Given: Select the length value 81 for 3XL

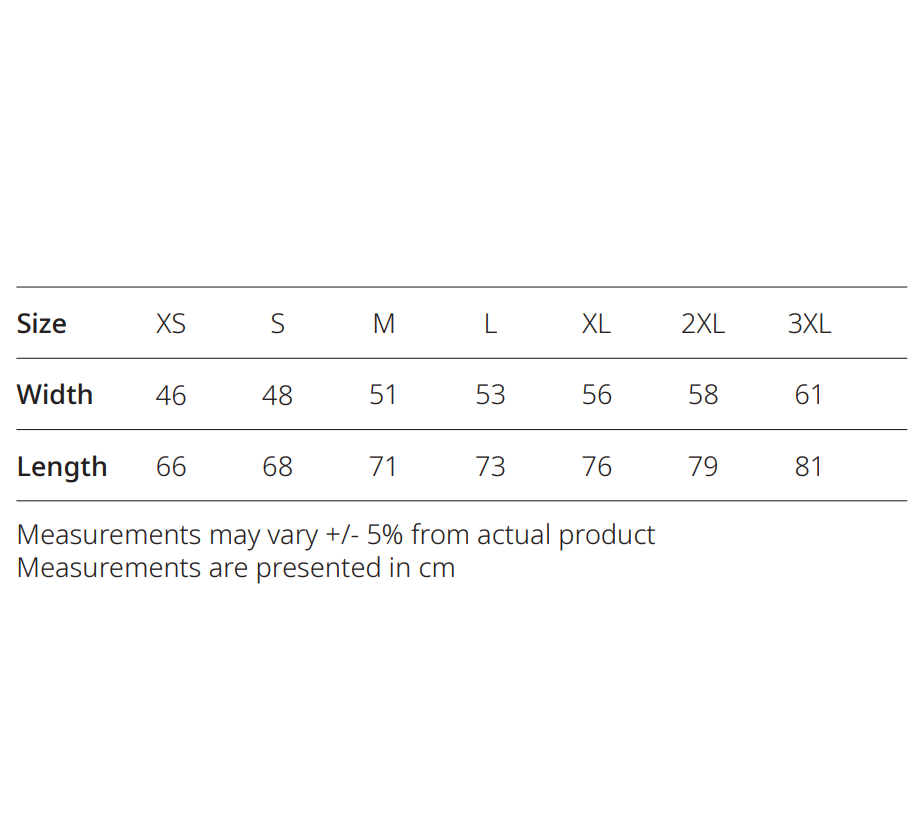Looking at the screenshot, I should 809,467.
